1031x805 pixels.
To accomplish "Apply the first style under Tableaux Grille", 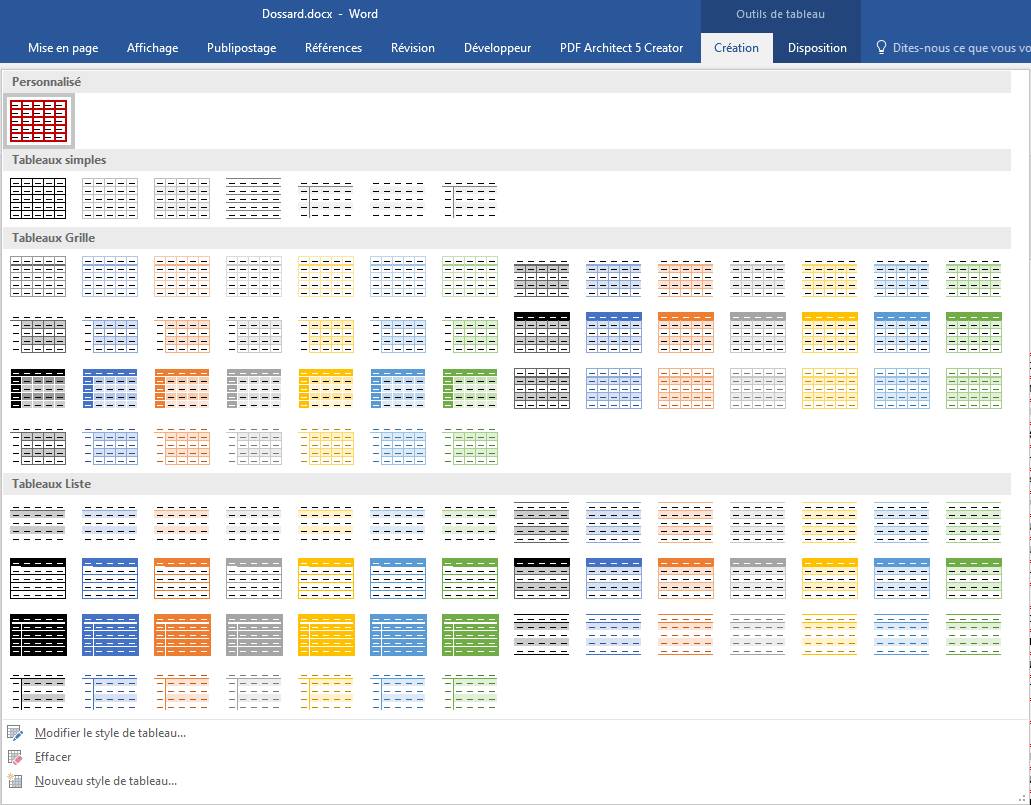I will (38, 276).
